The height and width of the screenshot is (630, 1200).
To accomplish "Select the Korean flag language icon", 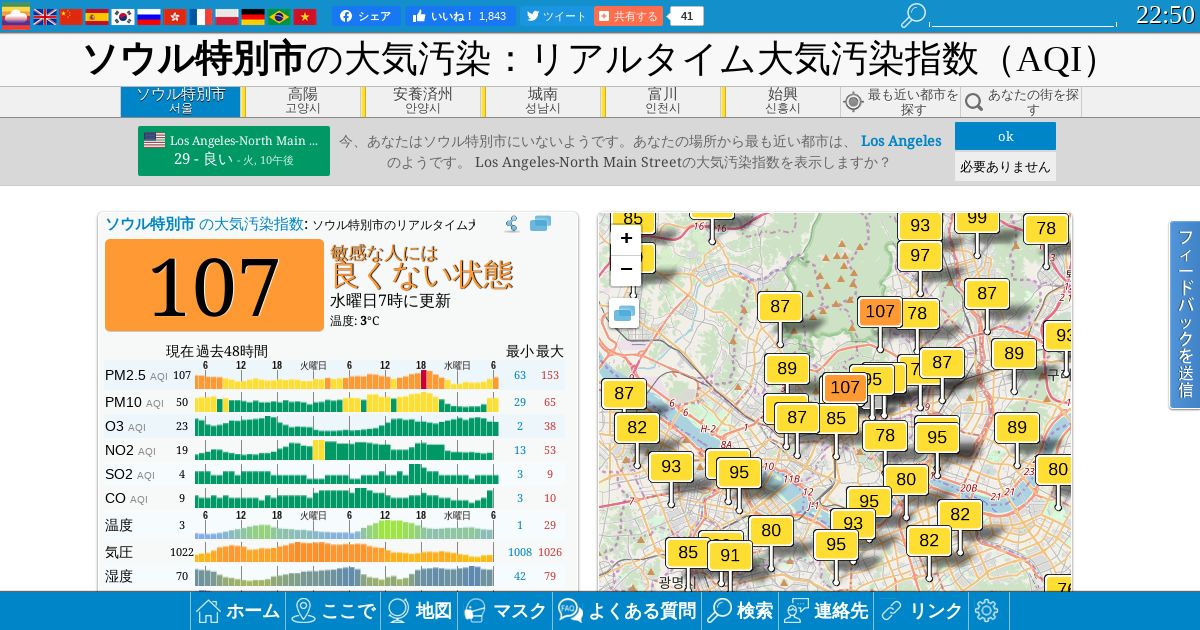I will [x=123, y=16].
